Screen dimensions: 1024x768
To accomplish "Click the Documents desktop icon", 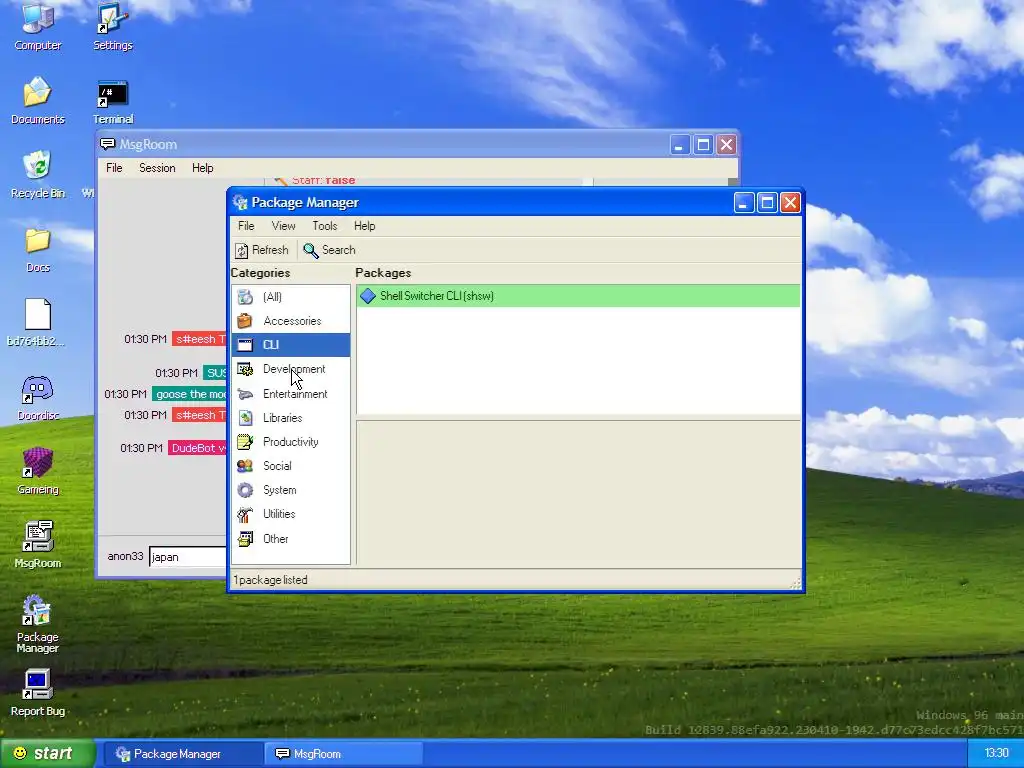I will [x=38, y=102].
